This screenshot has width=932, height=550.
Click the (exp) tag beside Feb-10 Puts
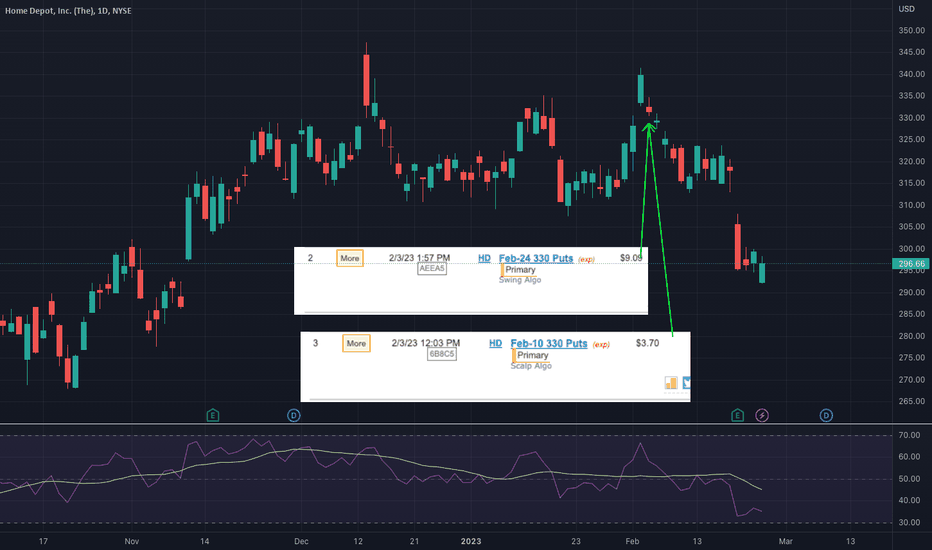[601, 345]
